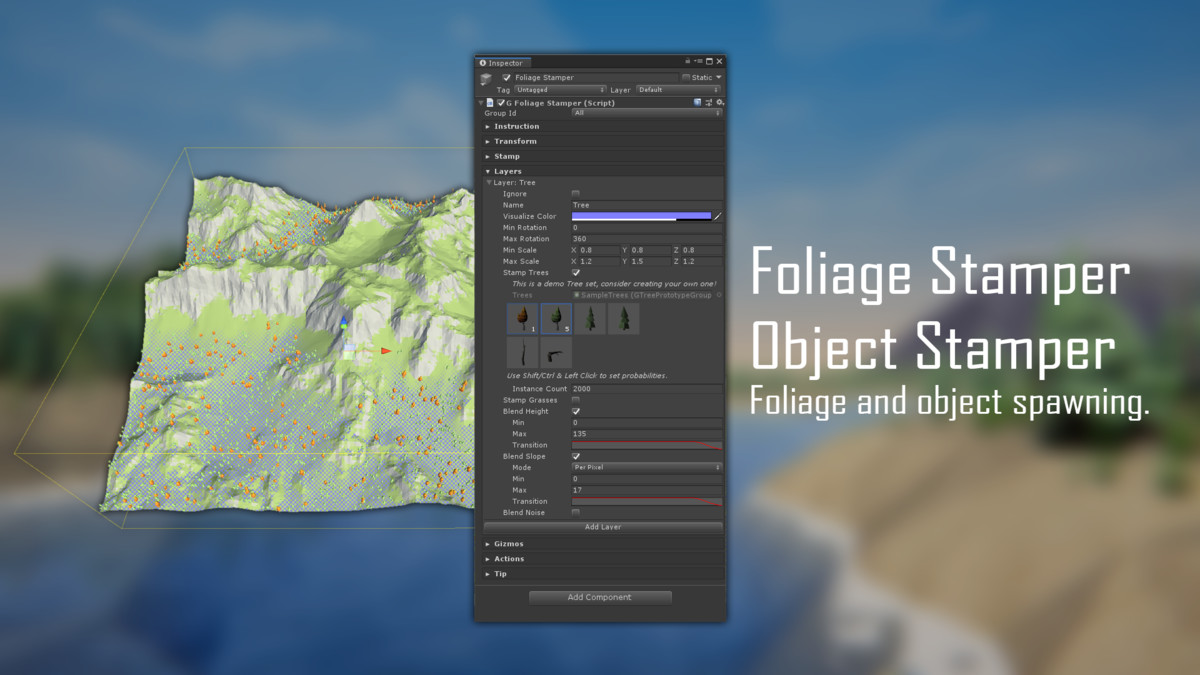Open the component settings gear icon

click(719, 102)
